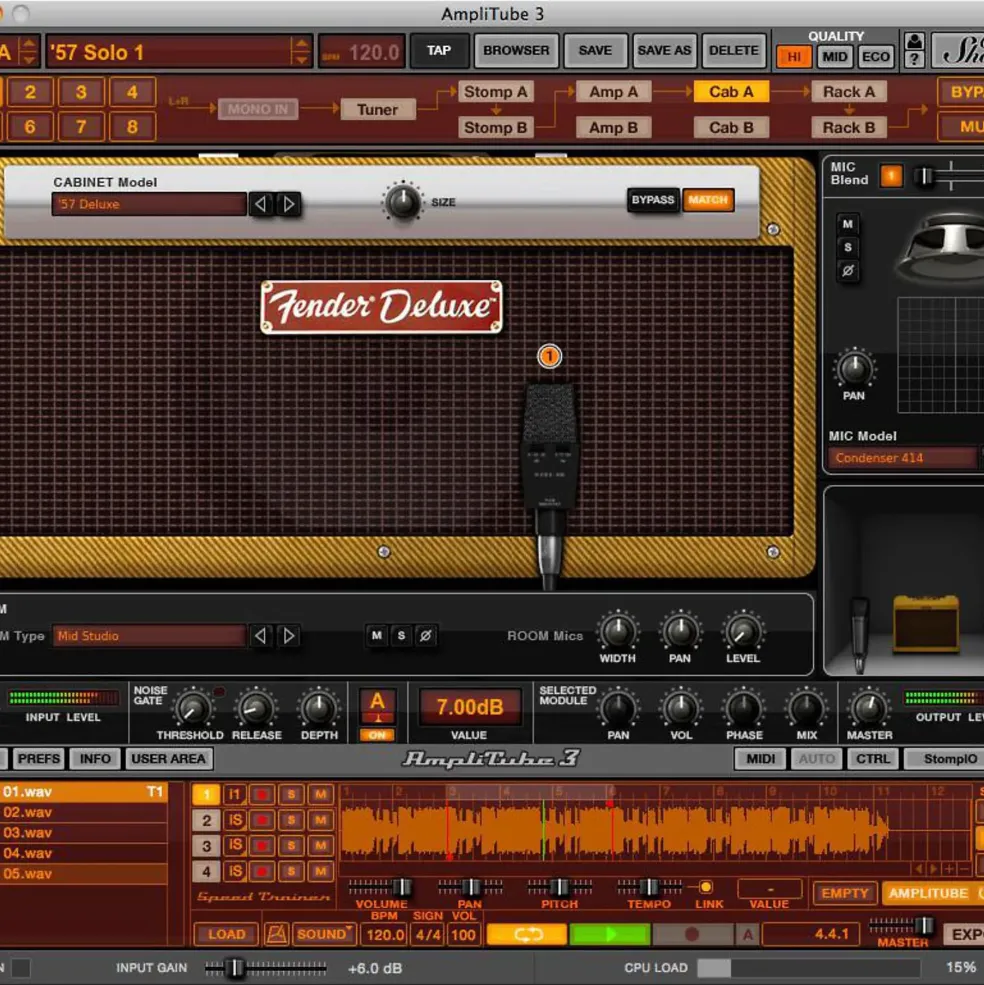Select Stomp B module
Image resolution: width=984 pixels, height=985 pixels.
(495, 128)
